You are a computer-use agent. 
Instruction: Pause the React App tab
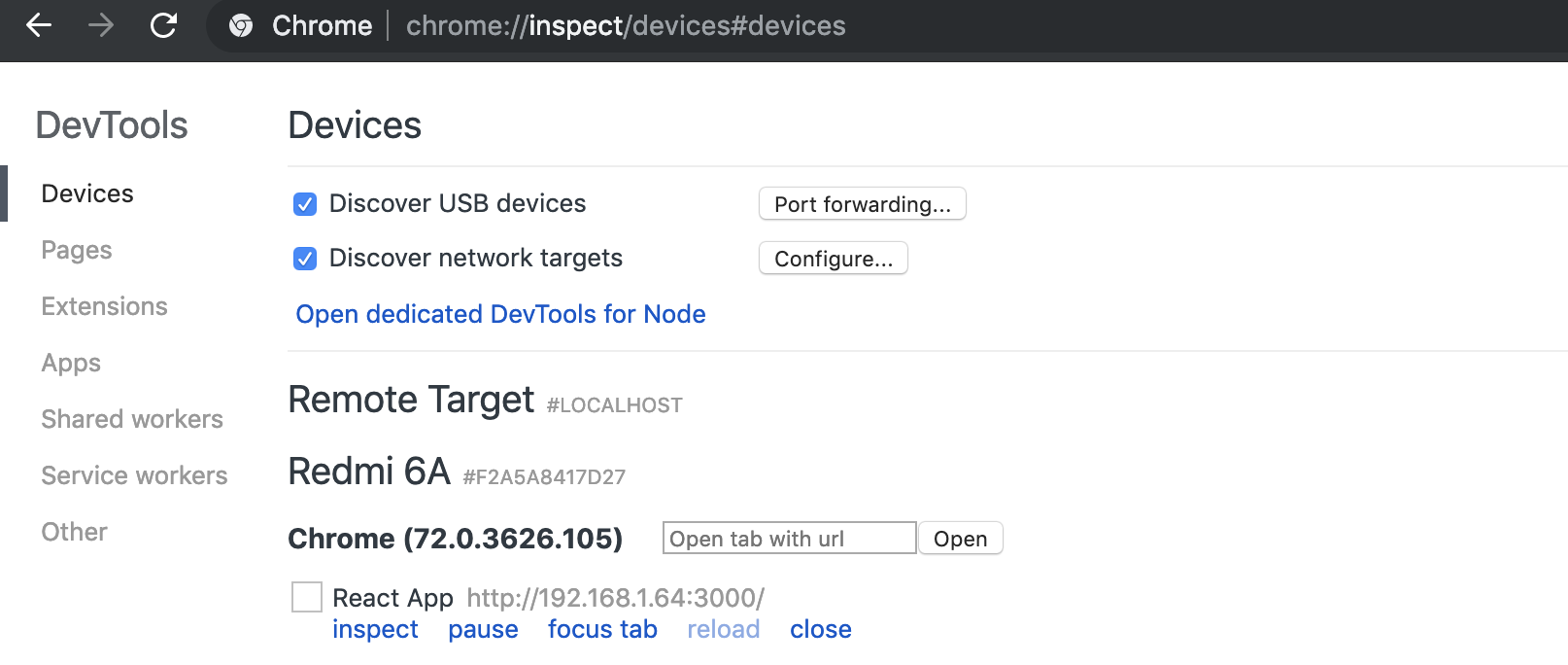point(483,629)
